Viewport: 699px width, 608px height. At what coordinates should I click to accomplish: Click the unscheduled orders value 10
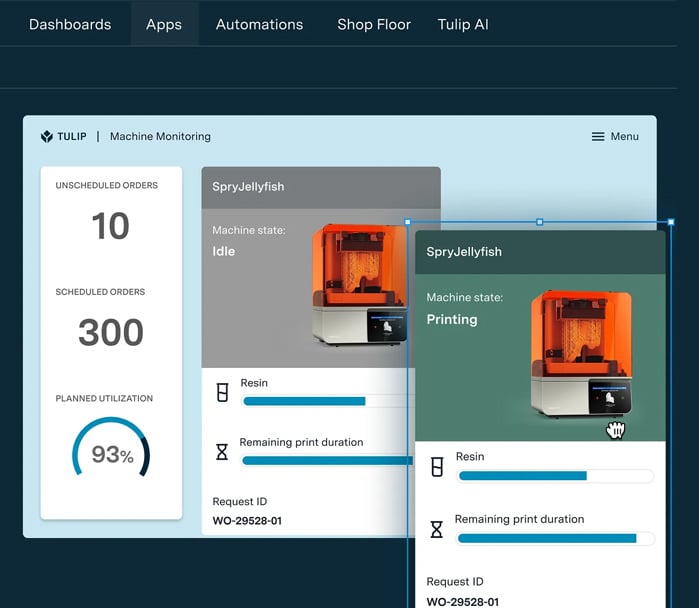(111, 226)
